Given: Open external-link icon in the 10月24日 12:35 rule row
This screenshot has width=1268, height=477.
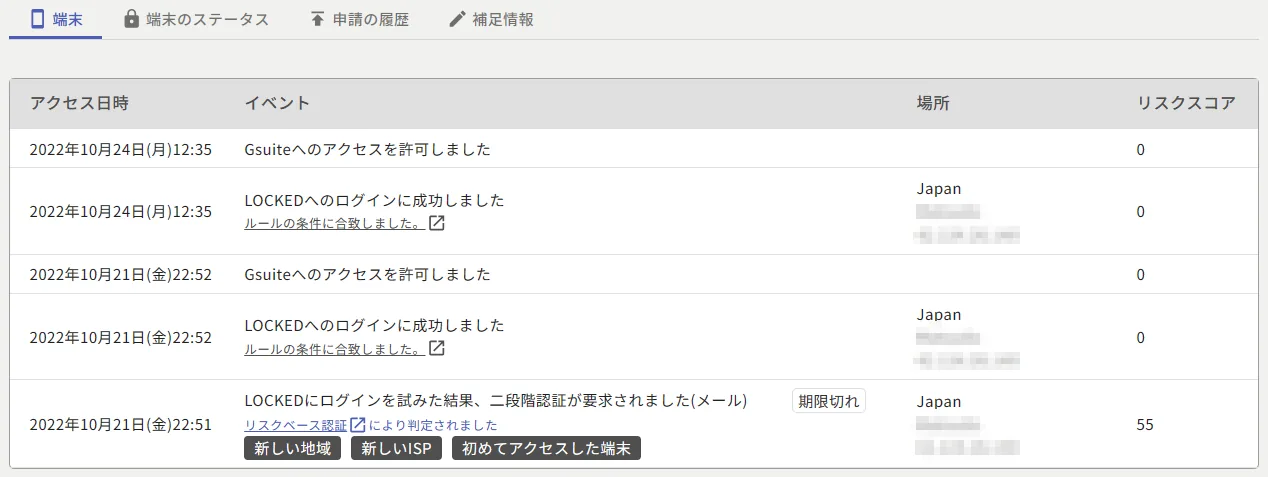Looking at the screenshot, I should coord(436,223).
